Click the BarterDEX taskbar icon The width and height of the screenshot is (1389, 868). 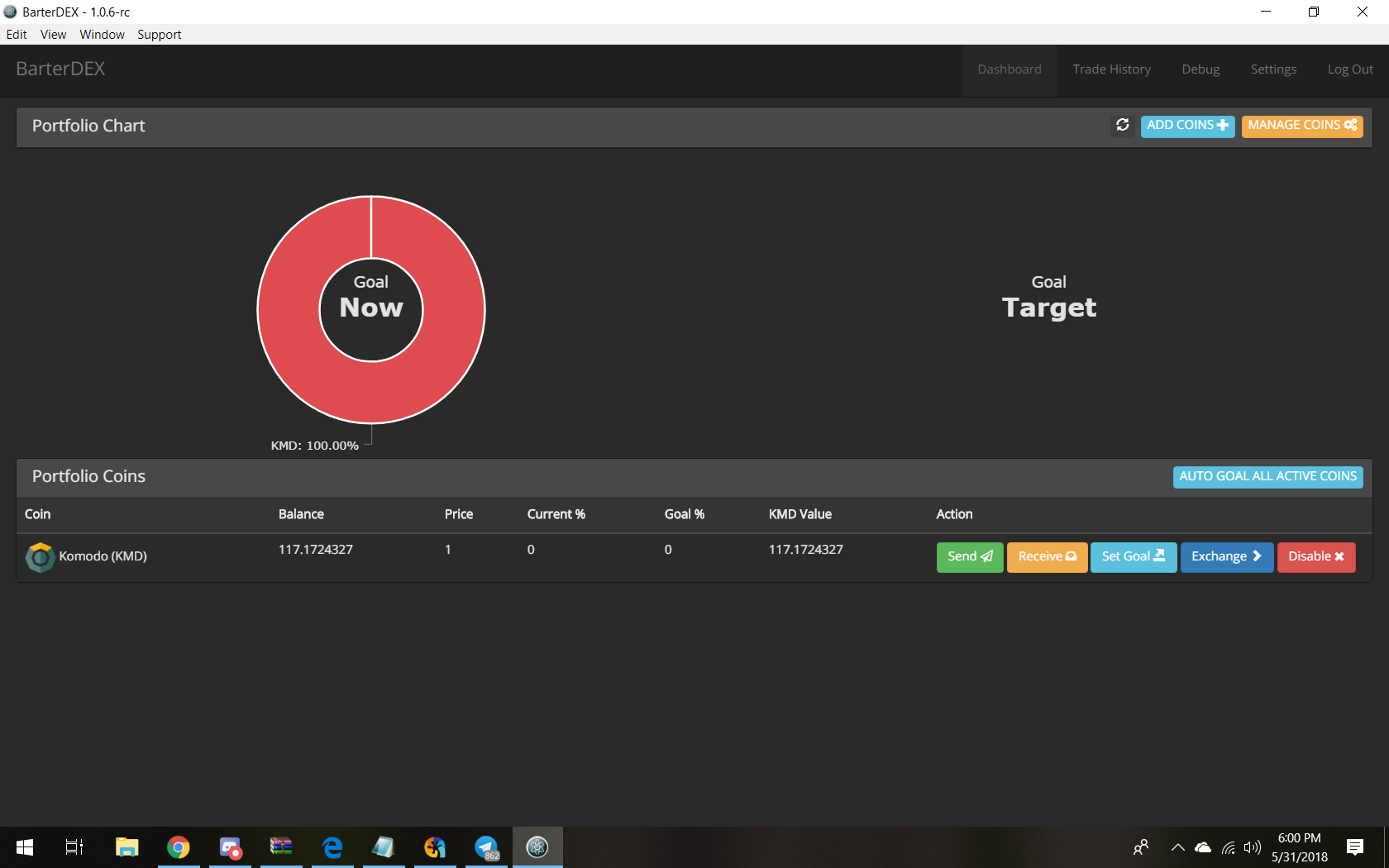coord(537,847)
